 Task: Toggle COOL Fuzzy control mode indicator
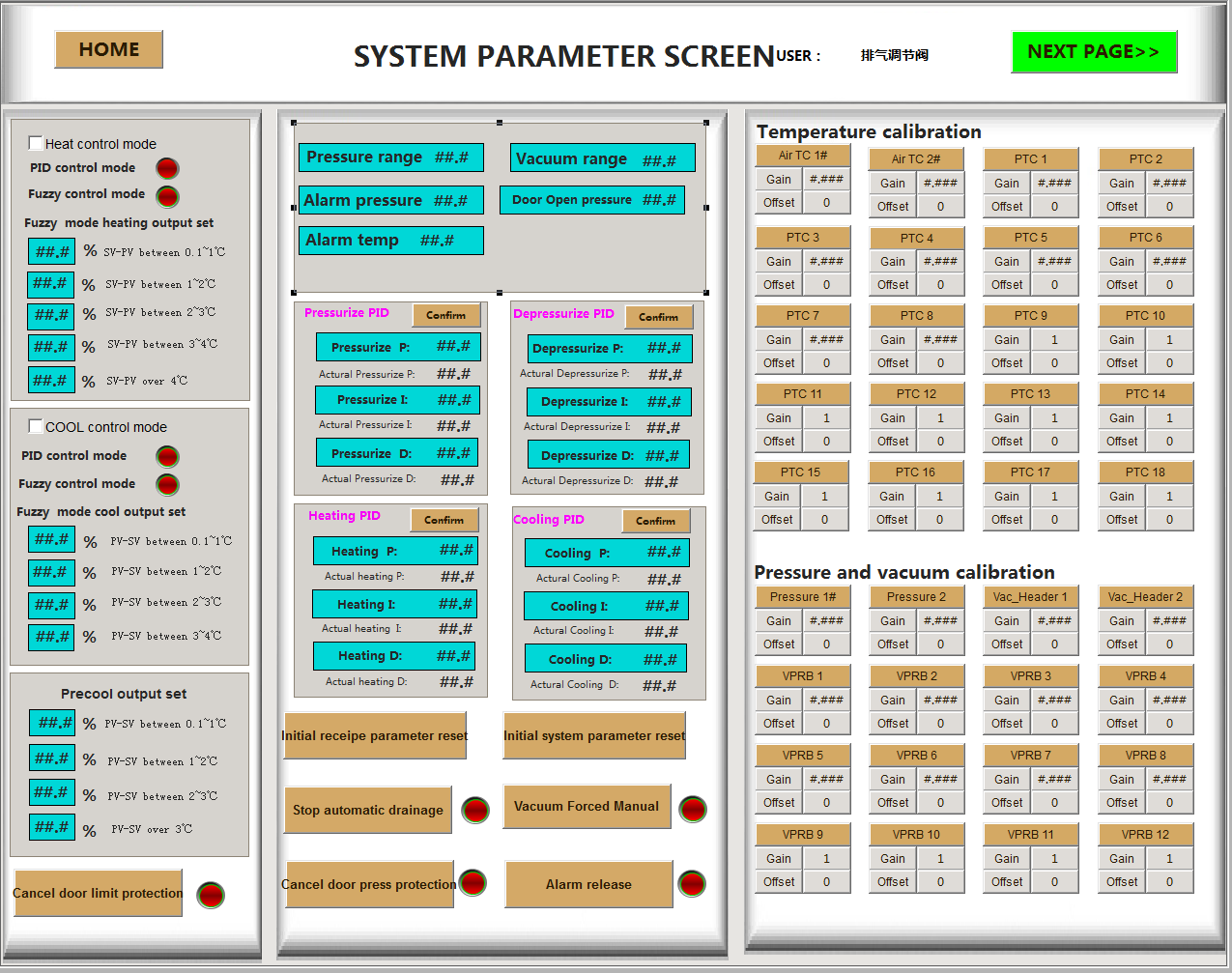(x=167, y=484)
